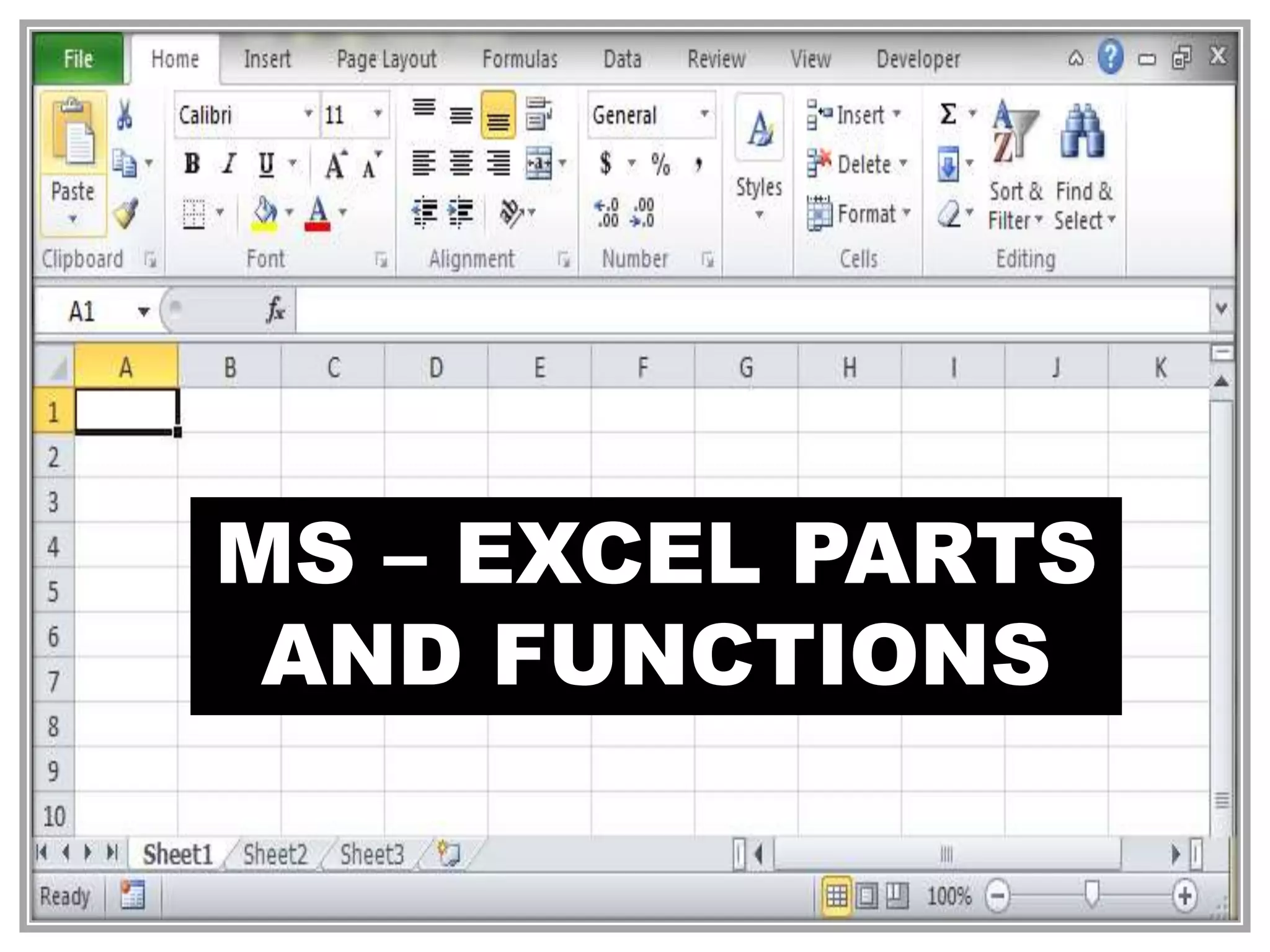Apply Comma Style format
Screen dimensions: 1270x952
coord(699,165)
